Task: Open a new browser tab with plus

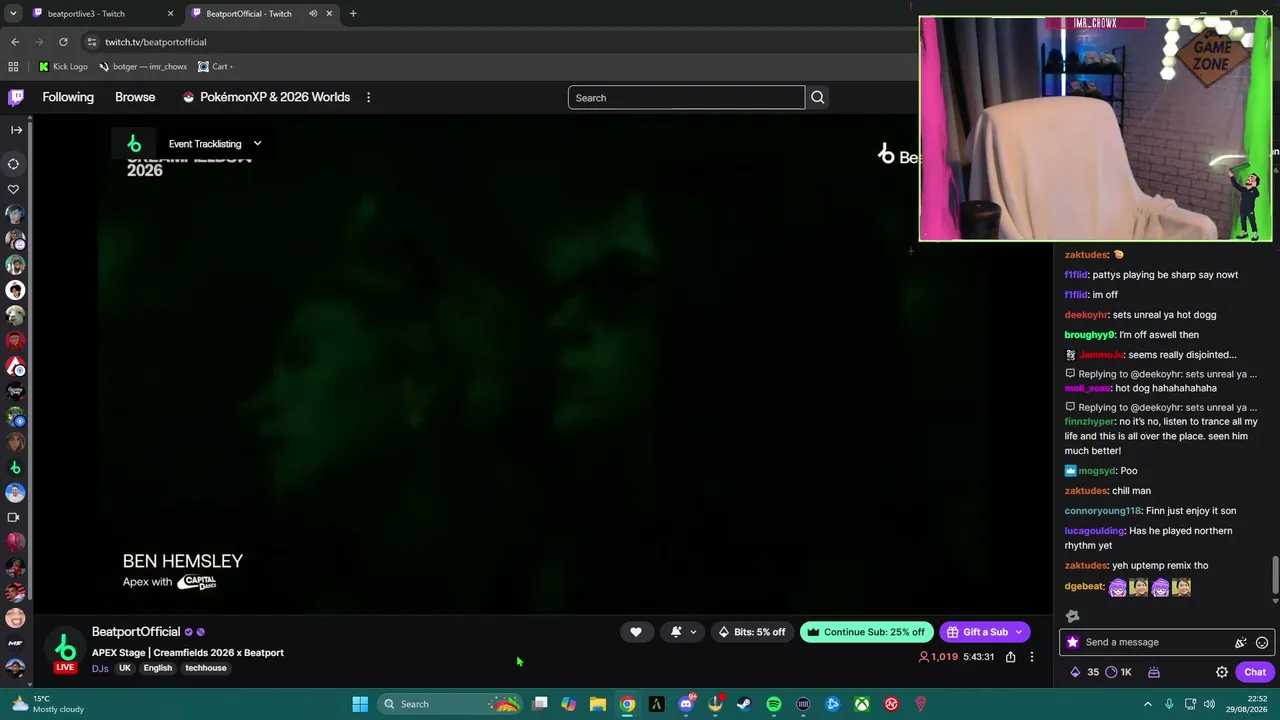Action: point(353,14)
